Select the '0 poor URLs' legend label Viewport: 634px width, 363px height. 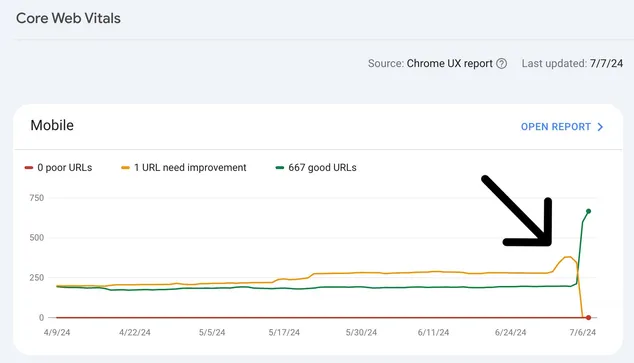(x=65, y=168)
